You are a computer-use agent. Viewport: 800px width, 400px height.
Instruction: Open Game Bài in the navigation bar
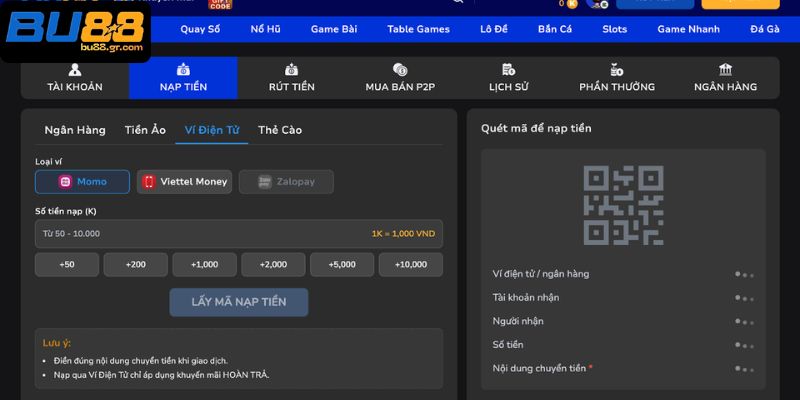click(334, 29)
